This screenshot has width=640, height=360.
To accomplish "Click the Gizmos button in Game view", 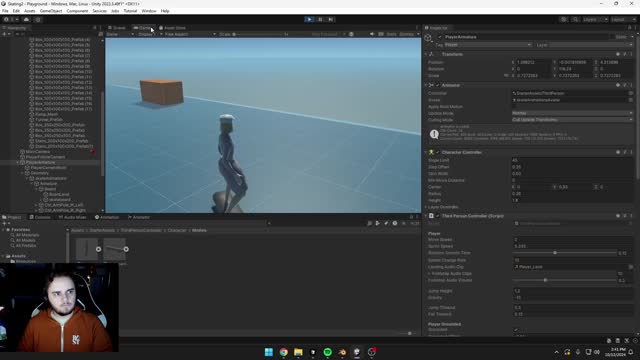I will coord(407,34).
